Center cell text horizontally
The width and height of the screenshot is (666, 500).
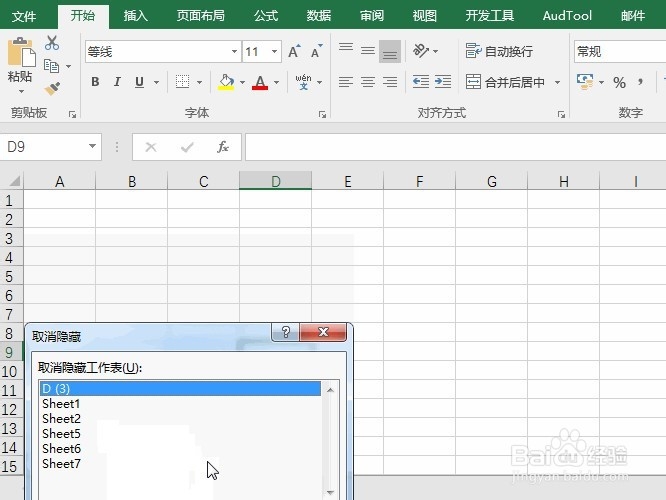coord(368,82)
